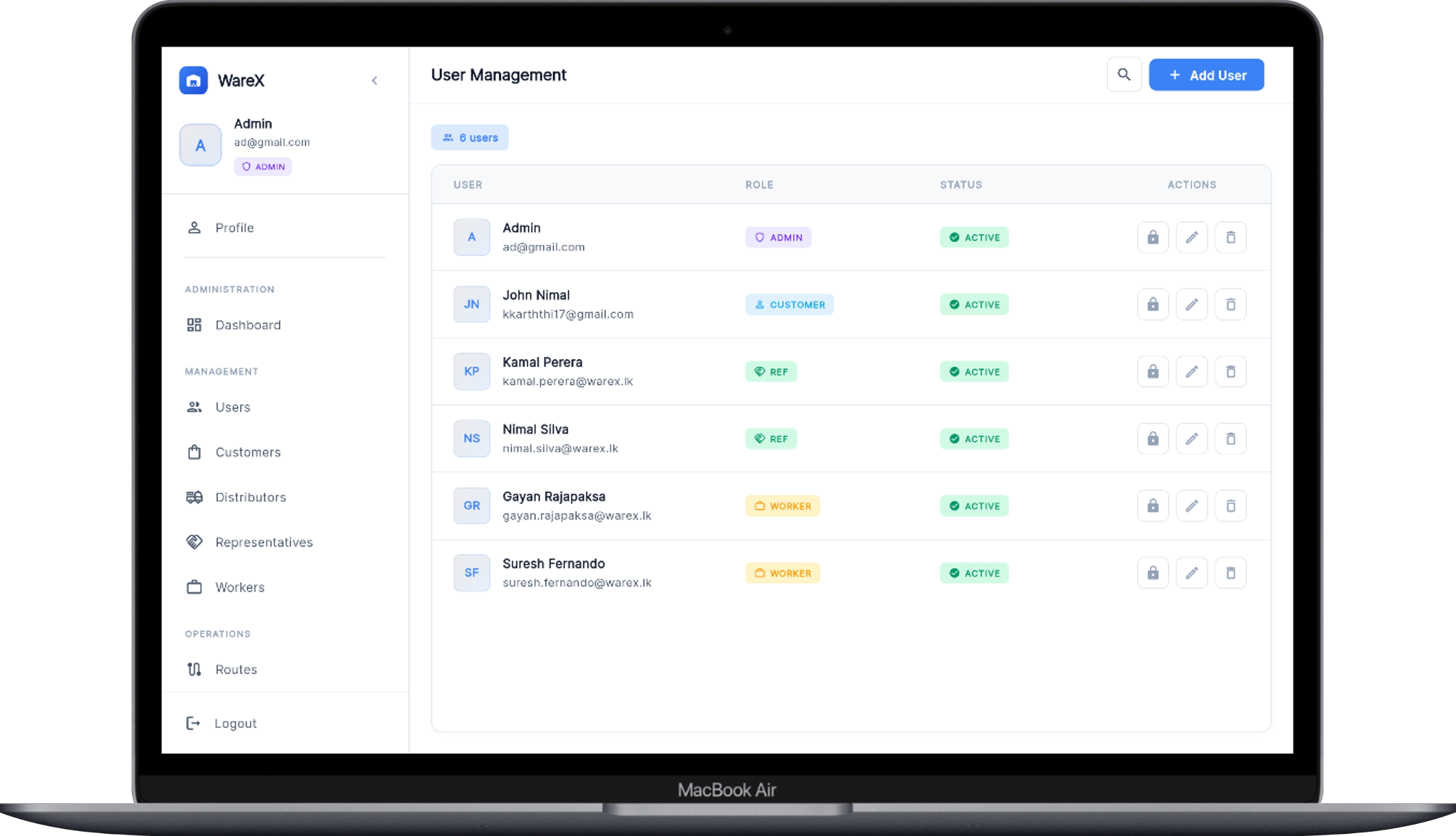Open the search icon in header
The height and width of the screenshot is (836, 1456).
(1124, 75)
